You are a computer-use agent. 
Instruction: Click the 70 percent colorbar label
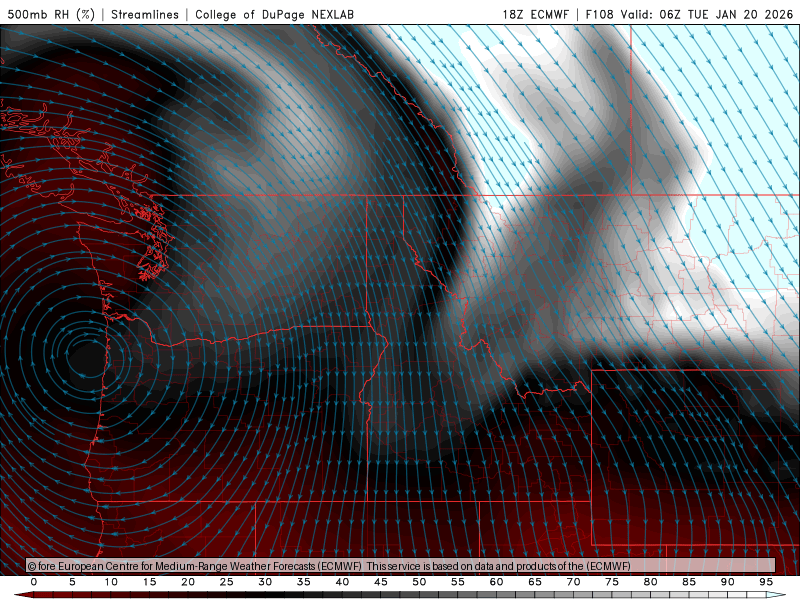[x=574, y=582]
